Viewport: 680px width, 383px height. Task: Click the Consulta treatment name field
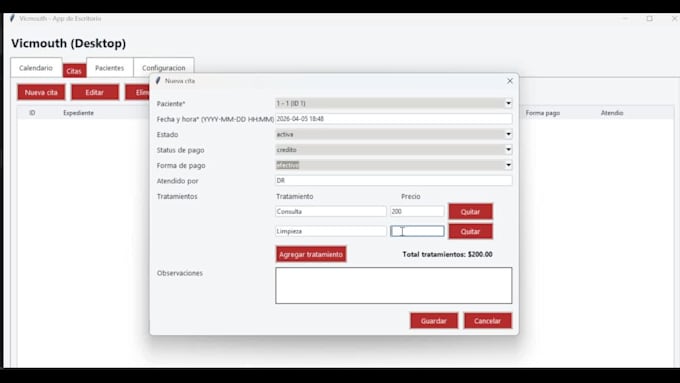click(330, 211)
